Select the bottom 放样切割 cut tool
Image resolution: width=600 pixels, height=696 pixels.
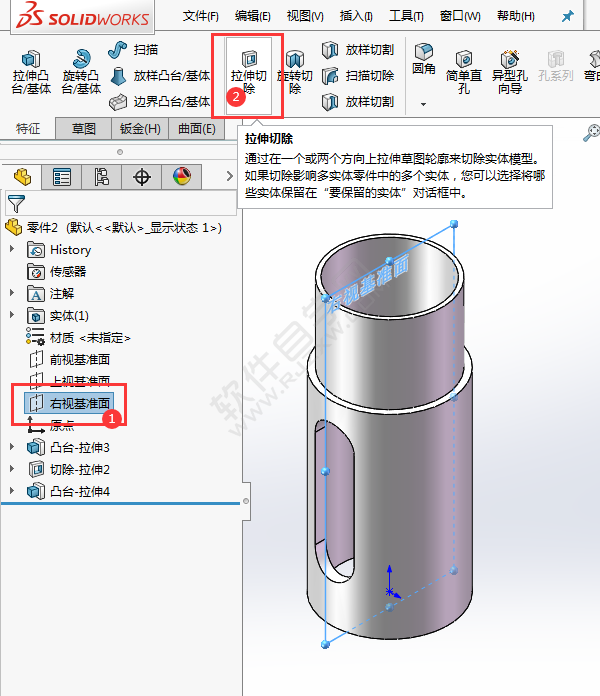358,102
